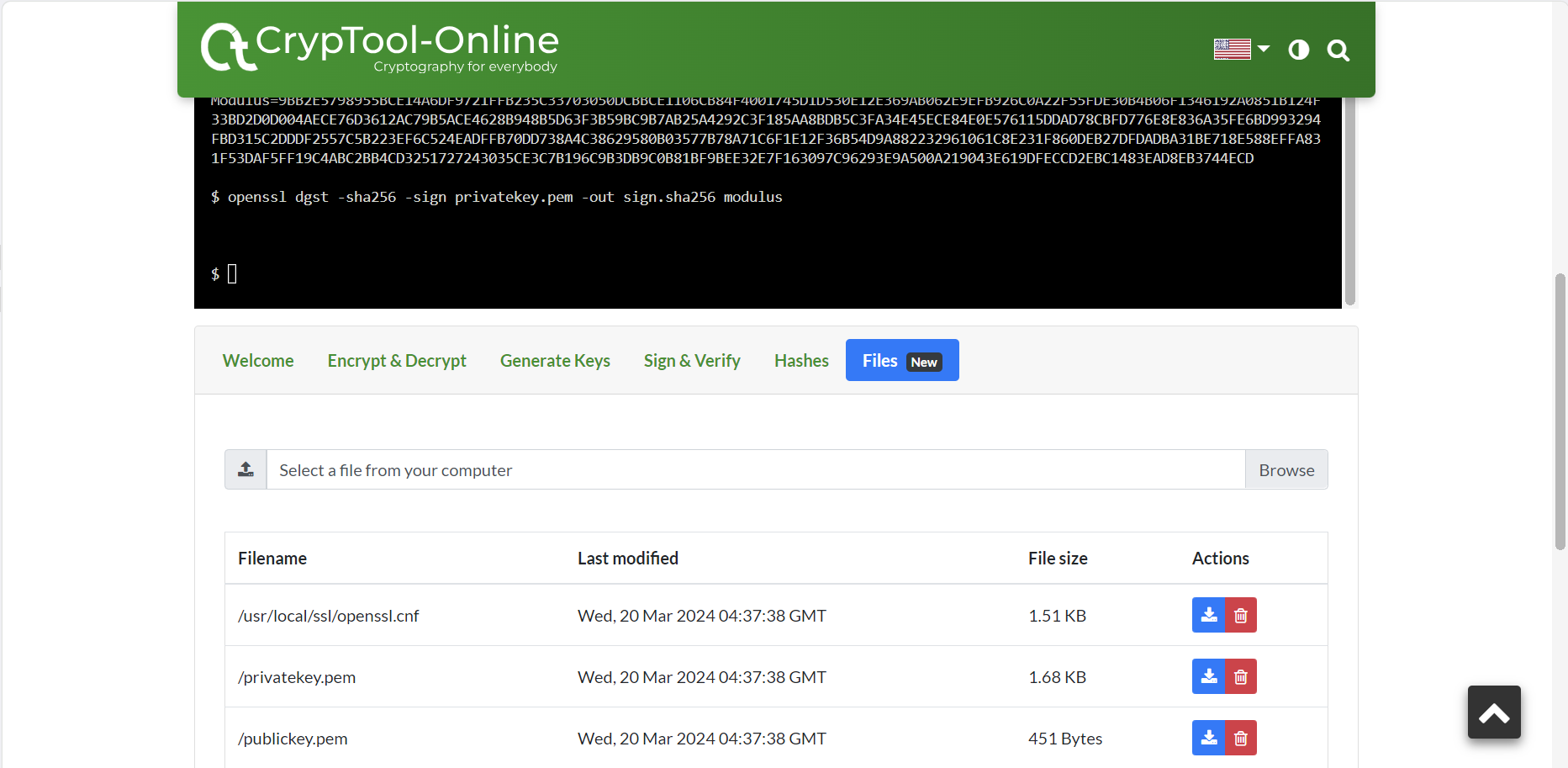Delete the publickey.pem file

1241,738
